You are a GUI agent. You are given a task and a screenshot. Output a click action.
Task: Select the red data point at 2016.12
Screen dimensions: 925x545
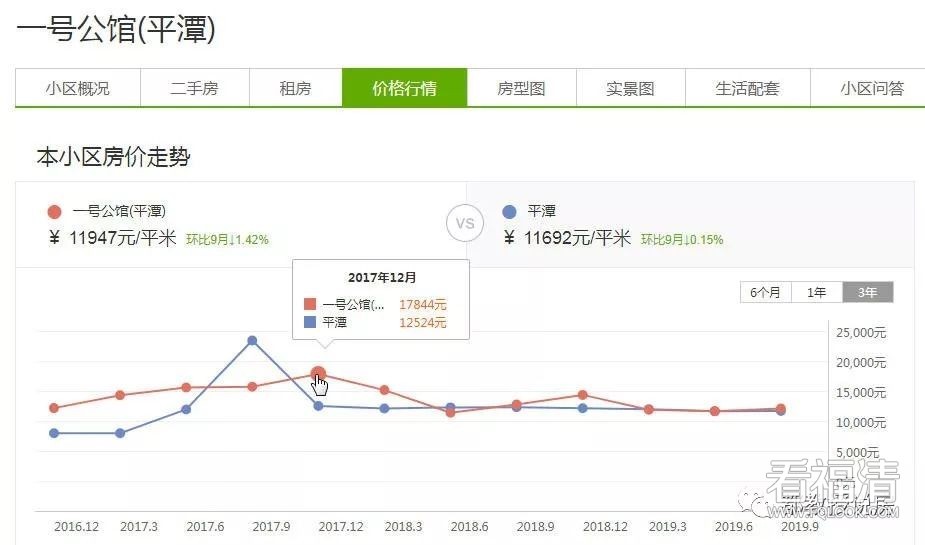point(54,408)
